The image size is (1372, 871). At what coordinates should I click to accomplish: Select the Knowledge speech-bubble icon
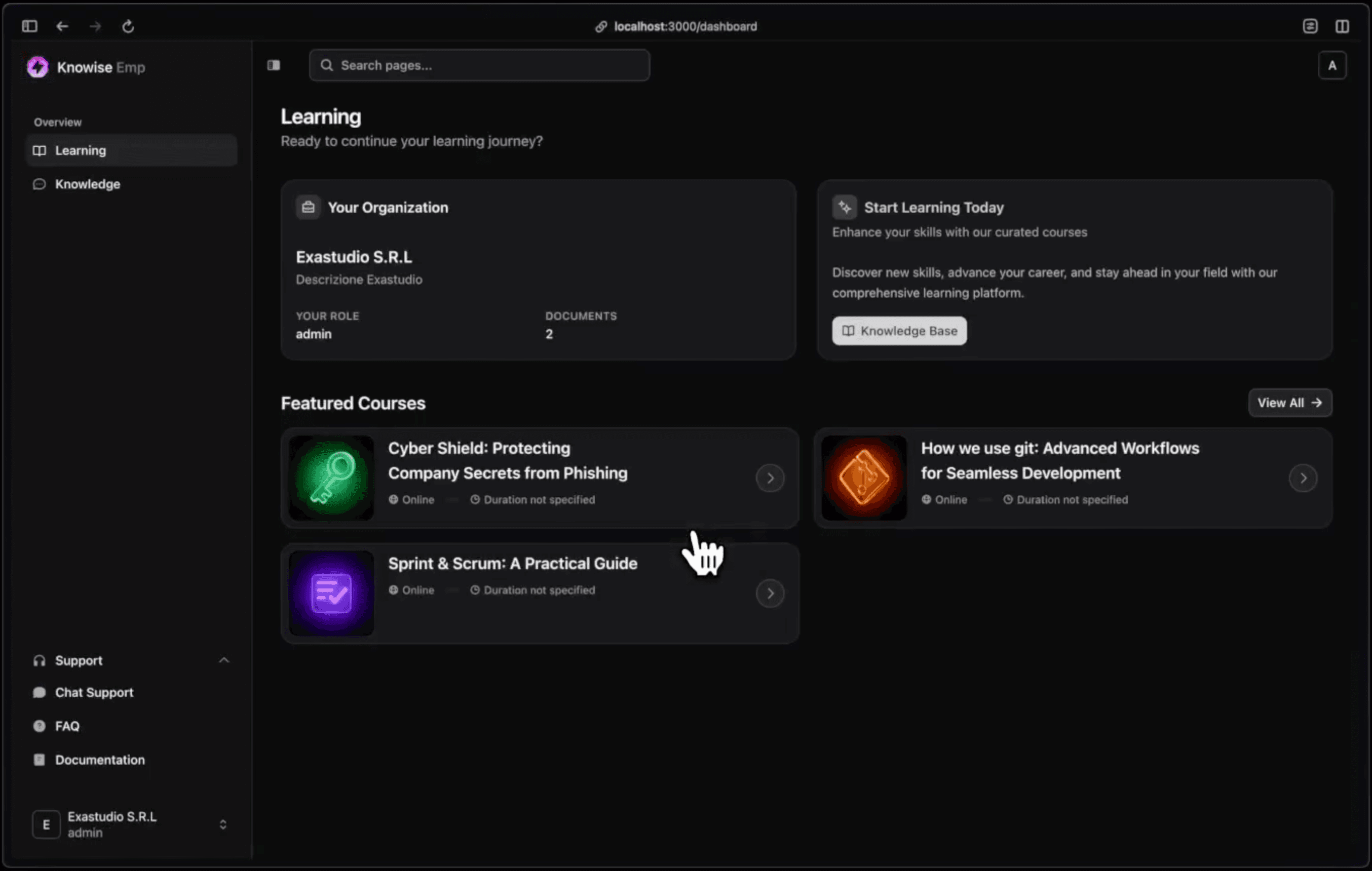(40, 183)
